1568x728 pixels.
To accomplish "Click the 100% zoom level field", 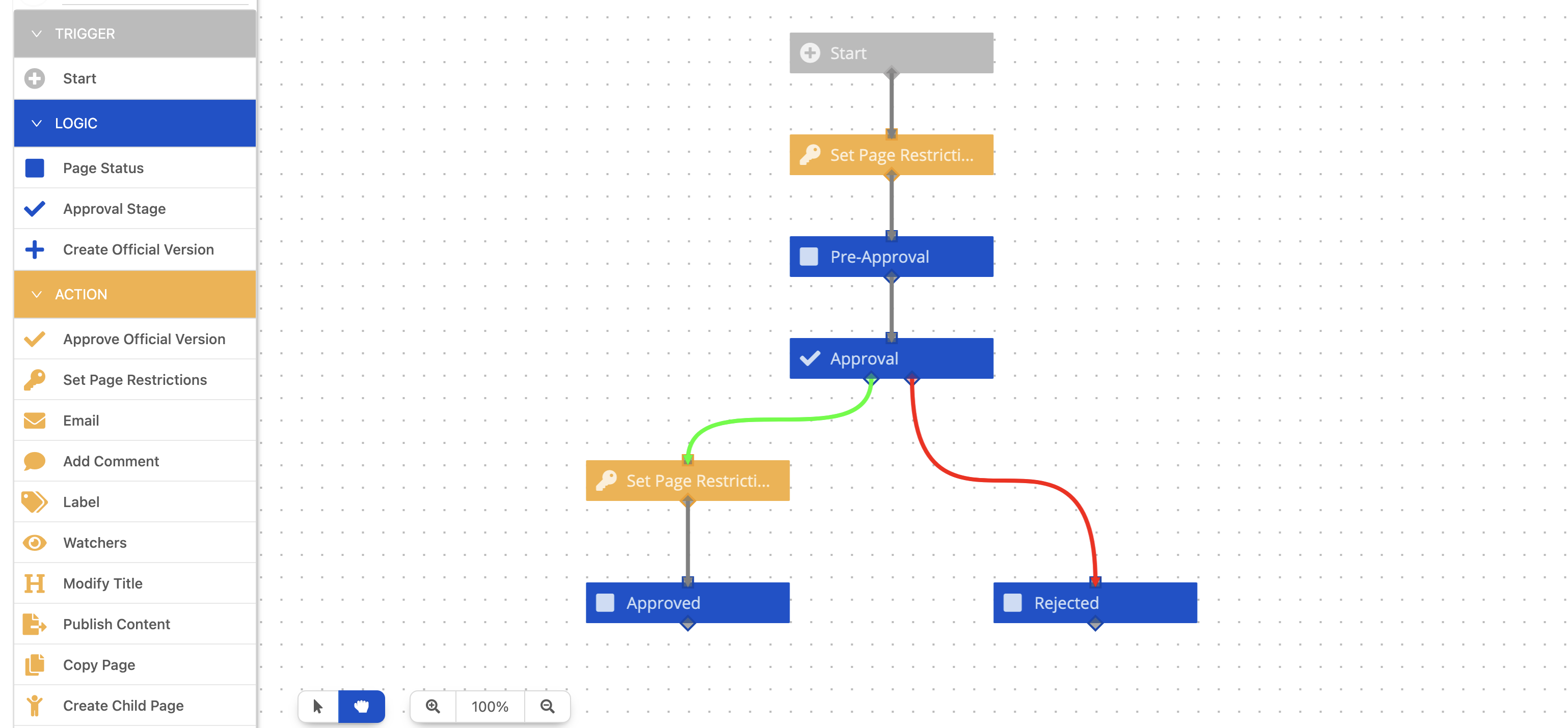I will pos(490,706).
